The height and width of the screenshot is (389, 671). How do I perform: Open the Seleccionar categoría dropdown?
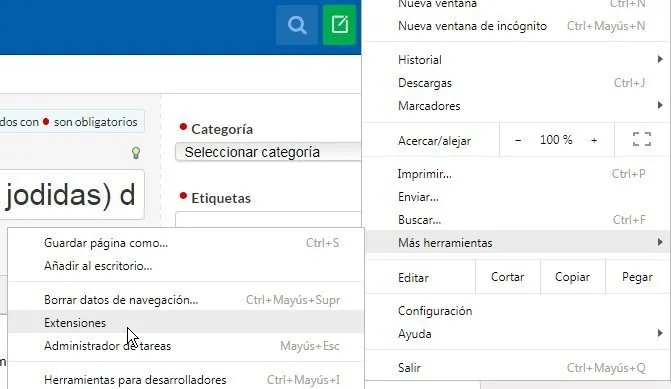(268, 152)
